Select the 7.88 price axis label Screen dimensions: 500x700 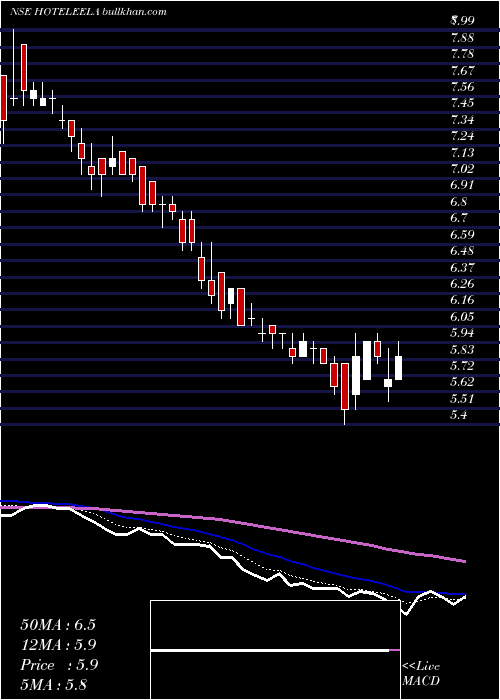(x=462, y=38)
